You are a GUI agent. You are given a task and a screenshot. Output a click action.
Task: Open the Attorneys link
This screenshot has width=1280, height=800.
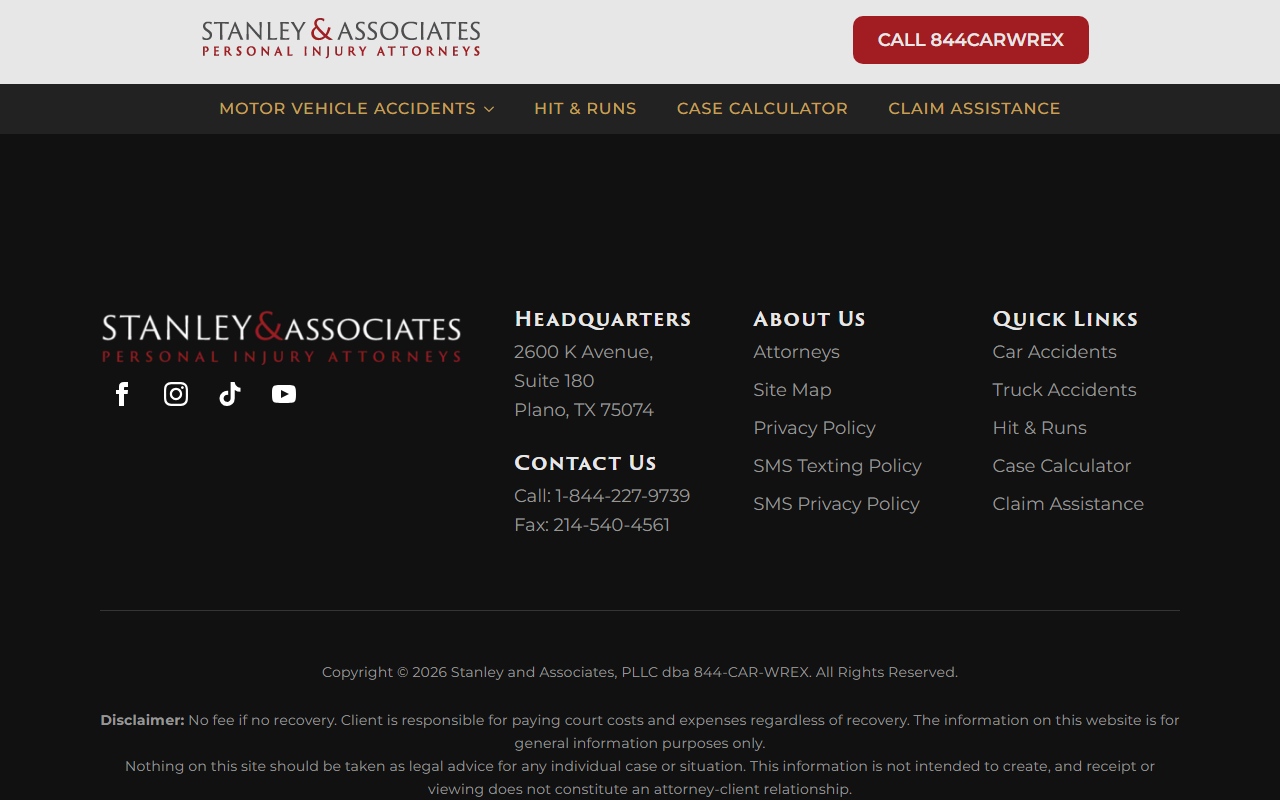[x=796, y=352]
